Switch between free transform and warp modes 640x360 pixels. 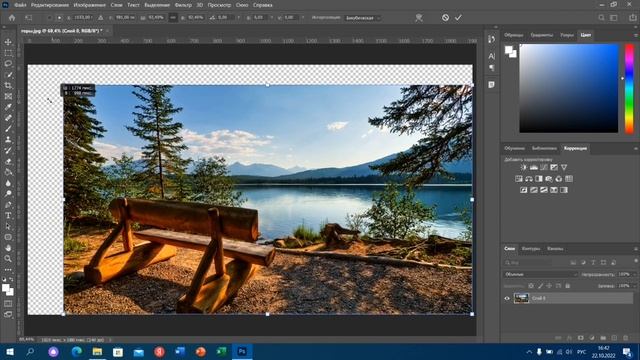tap(419, 18)
